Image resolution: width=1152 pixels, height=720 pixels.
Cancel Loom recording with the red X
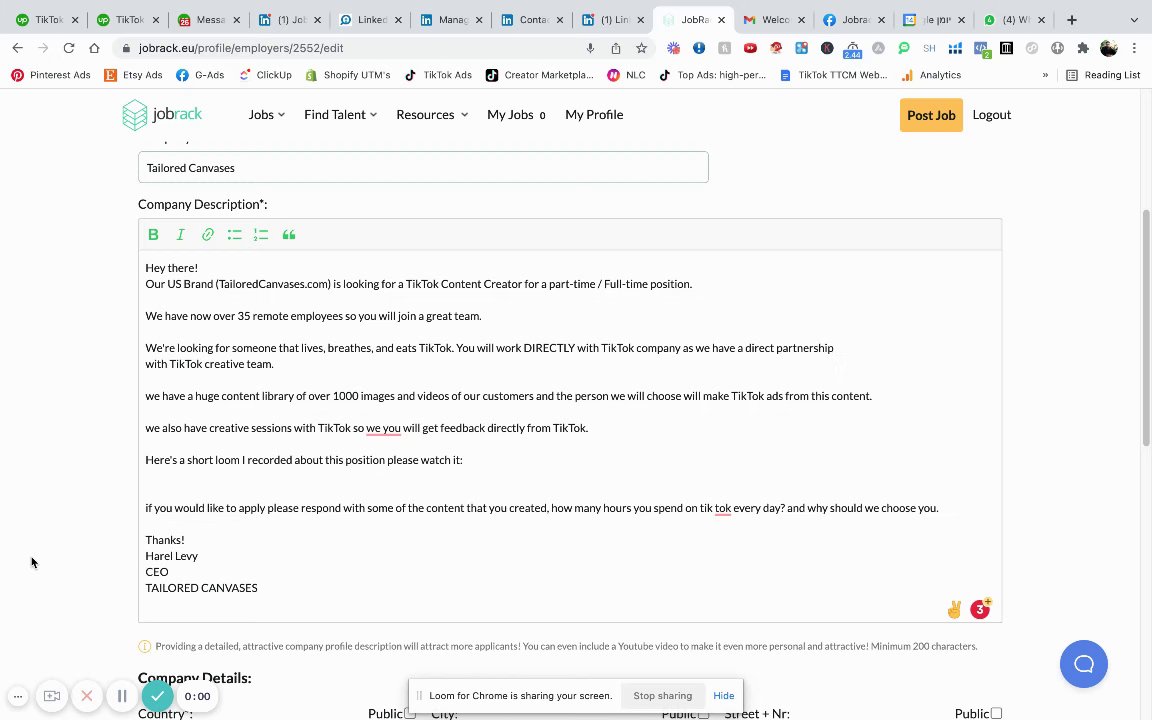(87, 696)
